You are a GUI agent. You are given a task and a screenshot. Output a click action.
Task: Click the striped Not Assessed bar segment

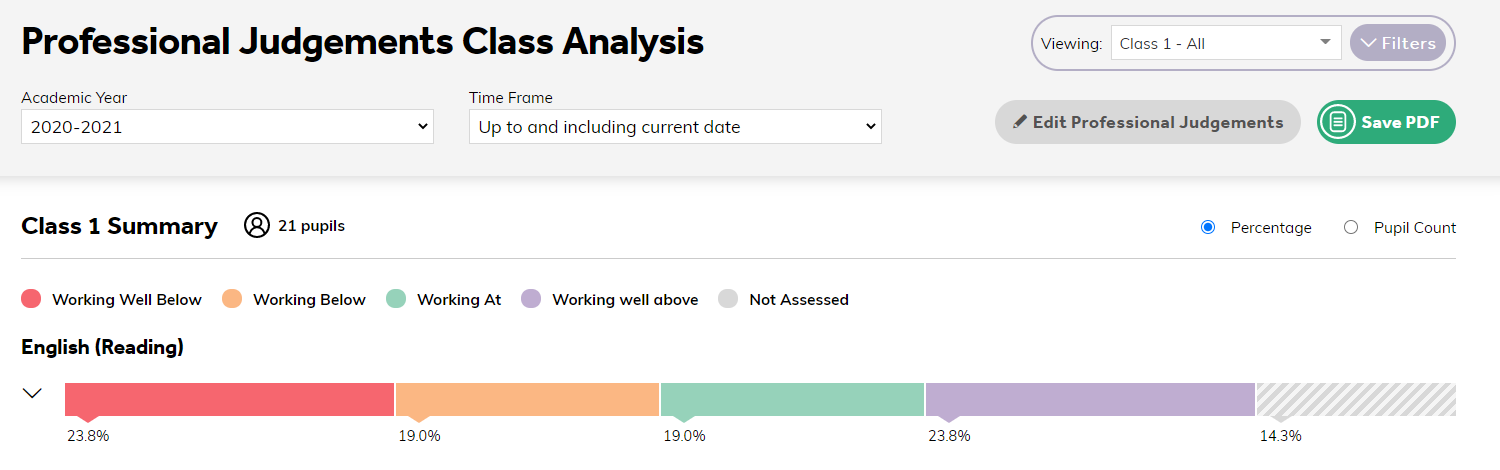(x=1356, y=399)
